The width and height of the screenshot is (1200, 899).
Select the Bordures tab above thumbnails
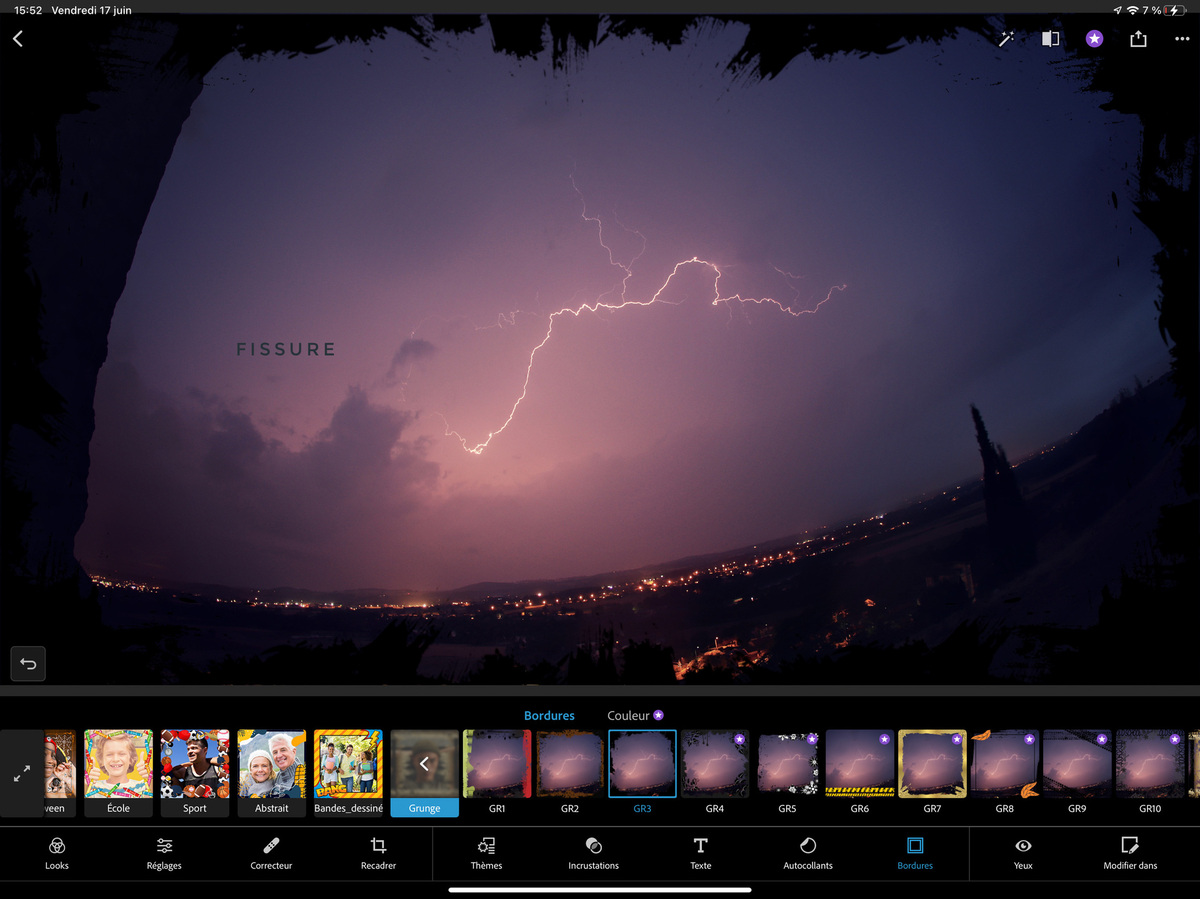click(549, 715)
